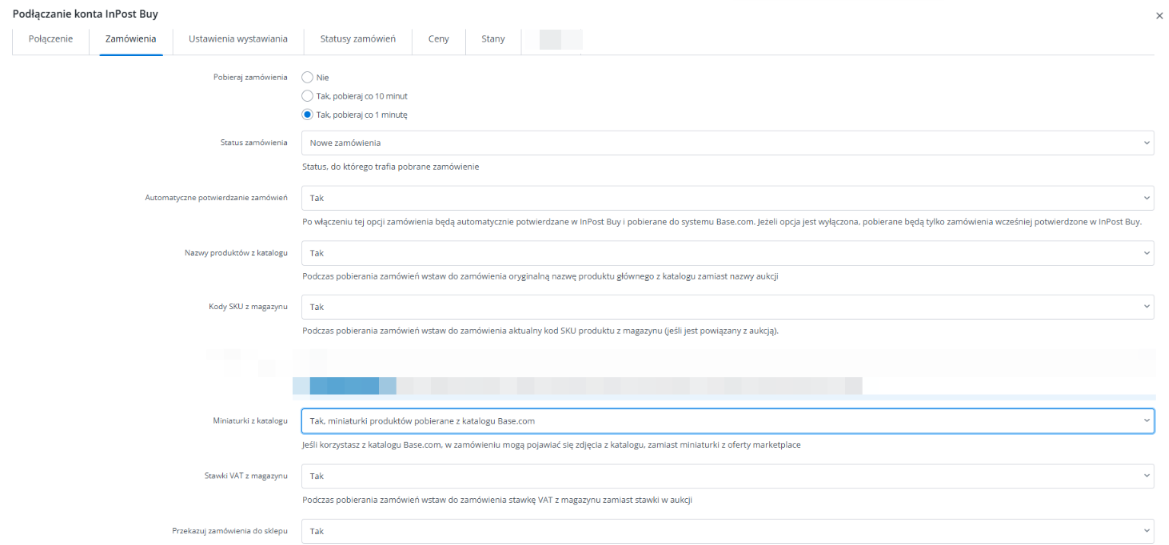Image resolution: width=1169 pixels, height=545 pixels.
Task: Open Kody SKU z magazynu dropdown
Action: pos(727,307)
